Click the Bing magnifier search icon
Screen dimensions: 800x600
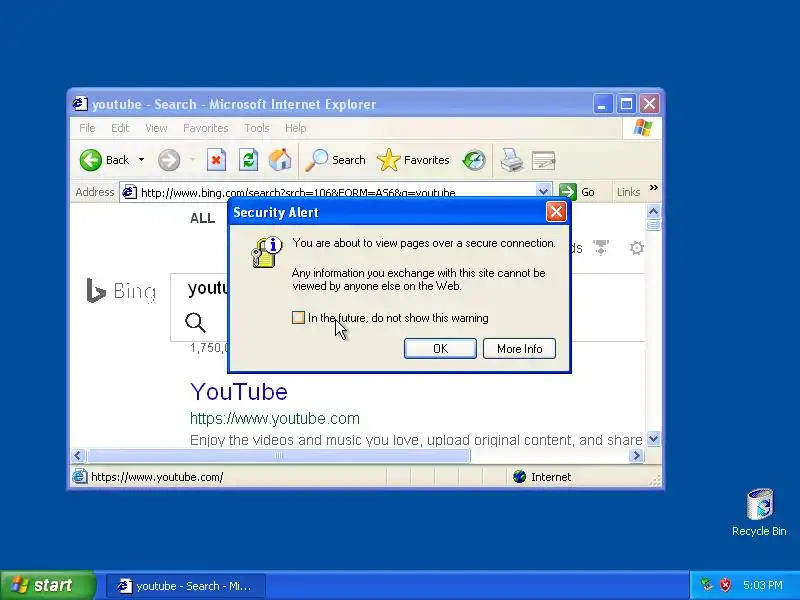click(x=195, y=322)
